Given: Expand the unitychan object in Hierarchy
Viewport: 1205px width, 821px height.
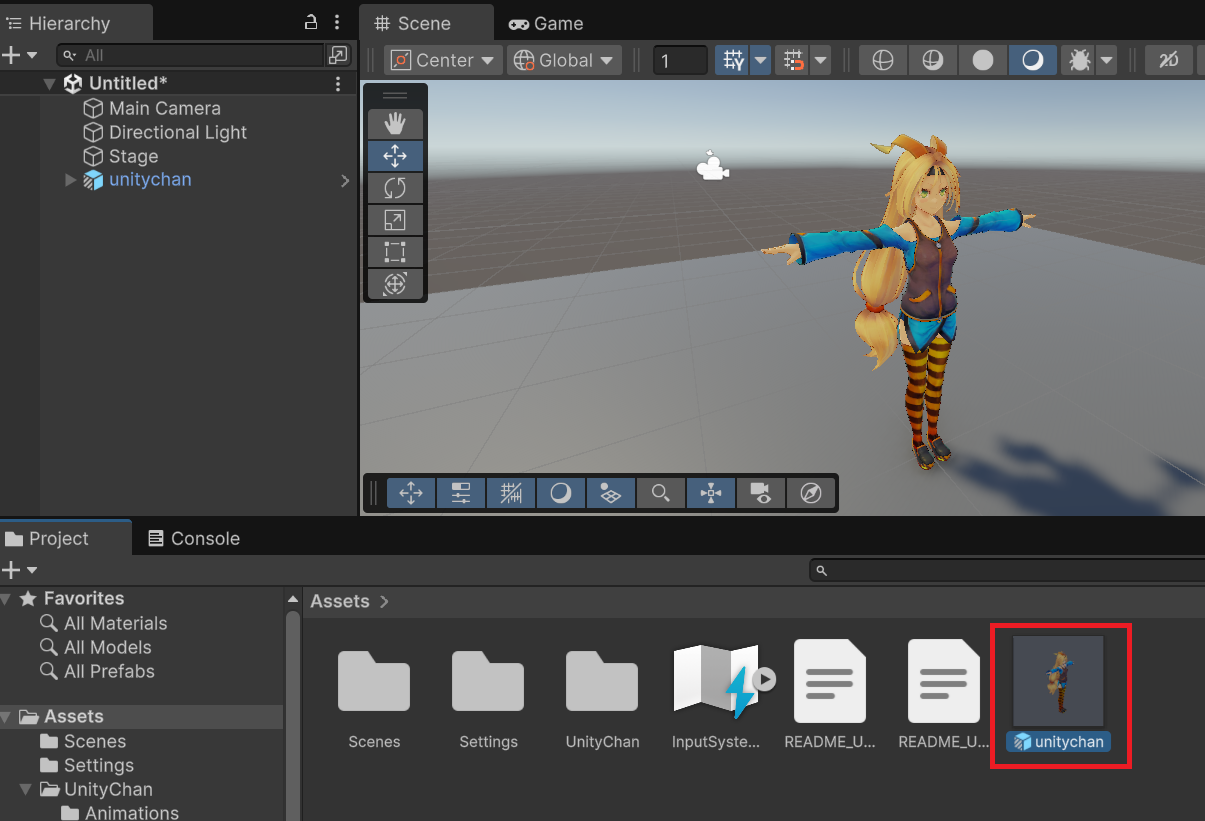Looking at the screenshot, I should coord(70,181).
